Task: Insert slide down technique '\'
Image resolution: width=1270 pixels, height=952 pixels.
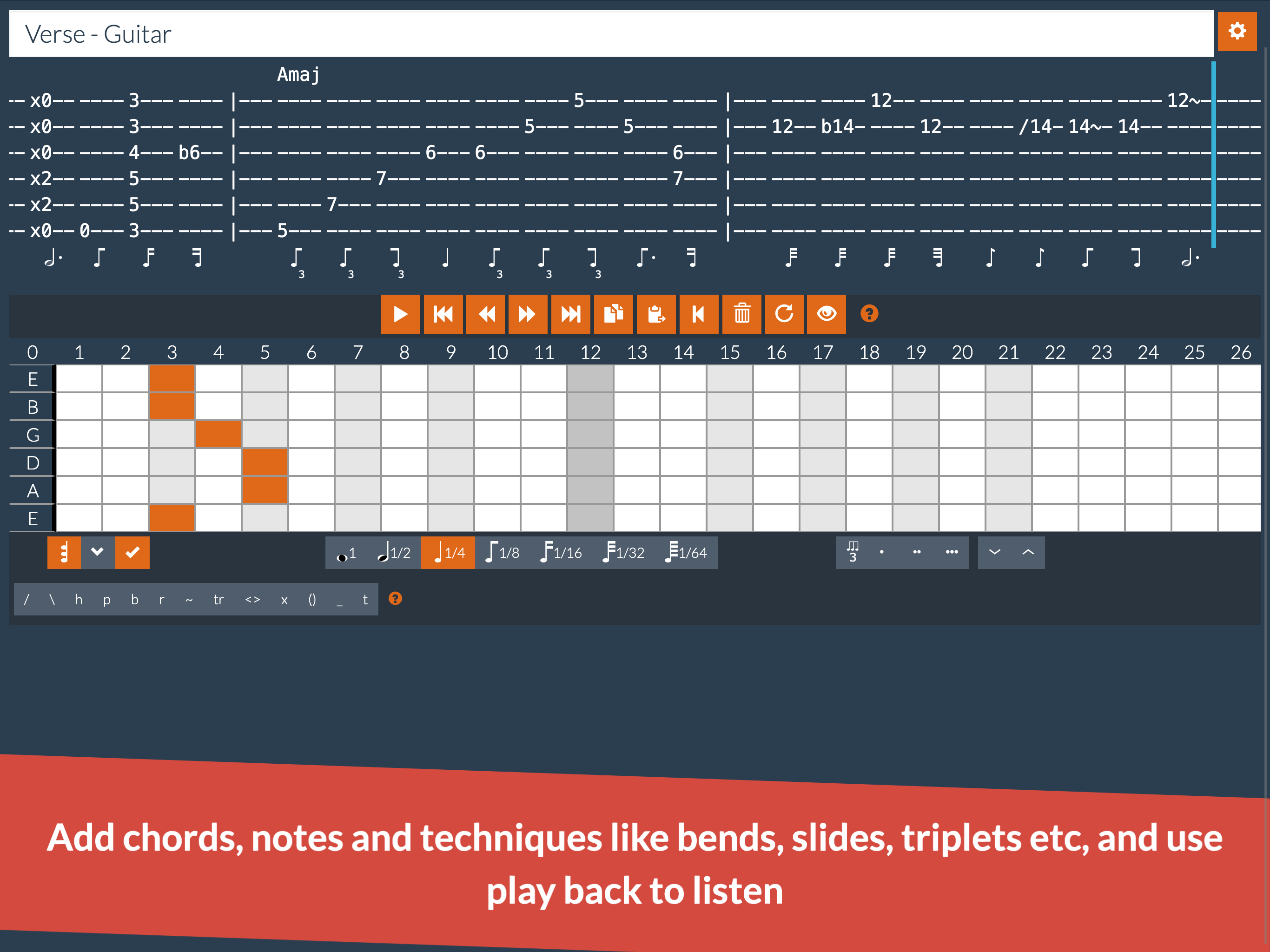Action: click(x=52, y=600)
